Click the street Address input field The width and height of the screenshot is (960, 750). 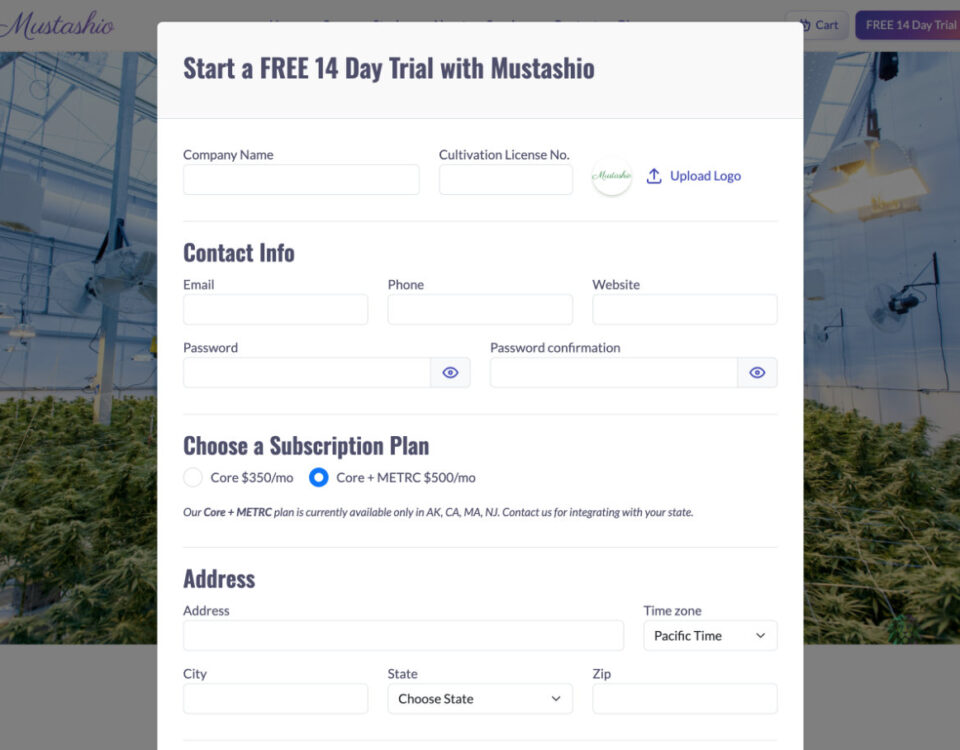pyautogui.click(x=403, y=636)
